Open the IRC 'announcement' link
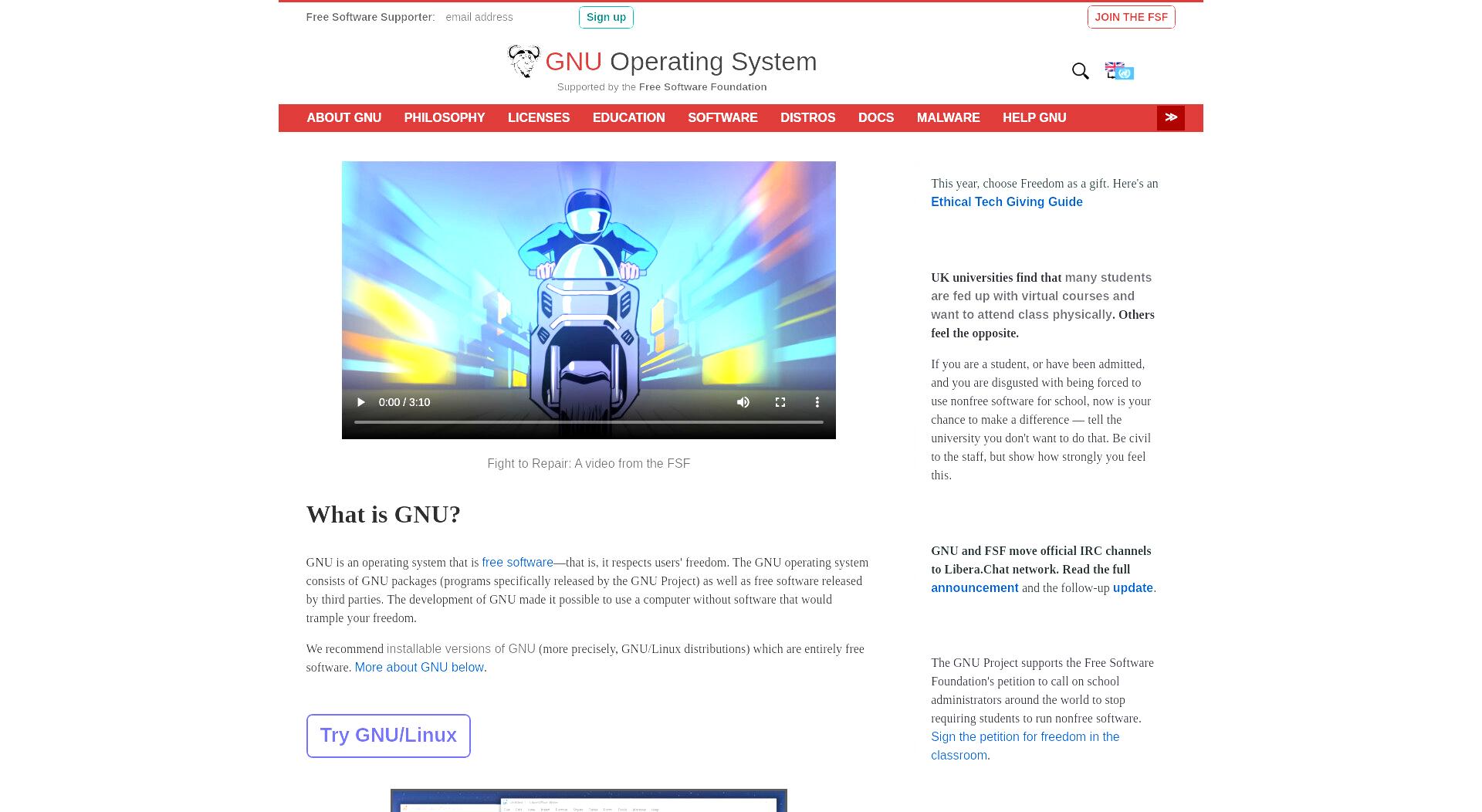 click(974, 588)
